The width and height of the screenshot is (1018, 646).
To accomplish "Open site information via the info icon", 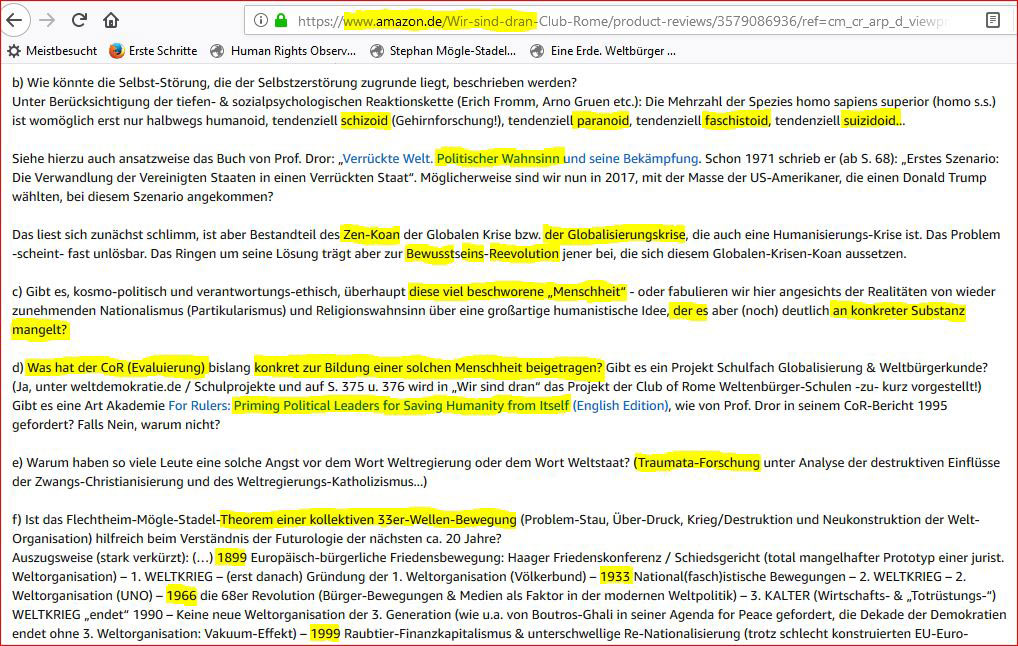I will point(260,20).
